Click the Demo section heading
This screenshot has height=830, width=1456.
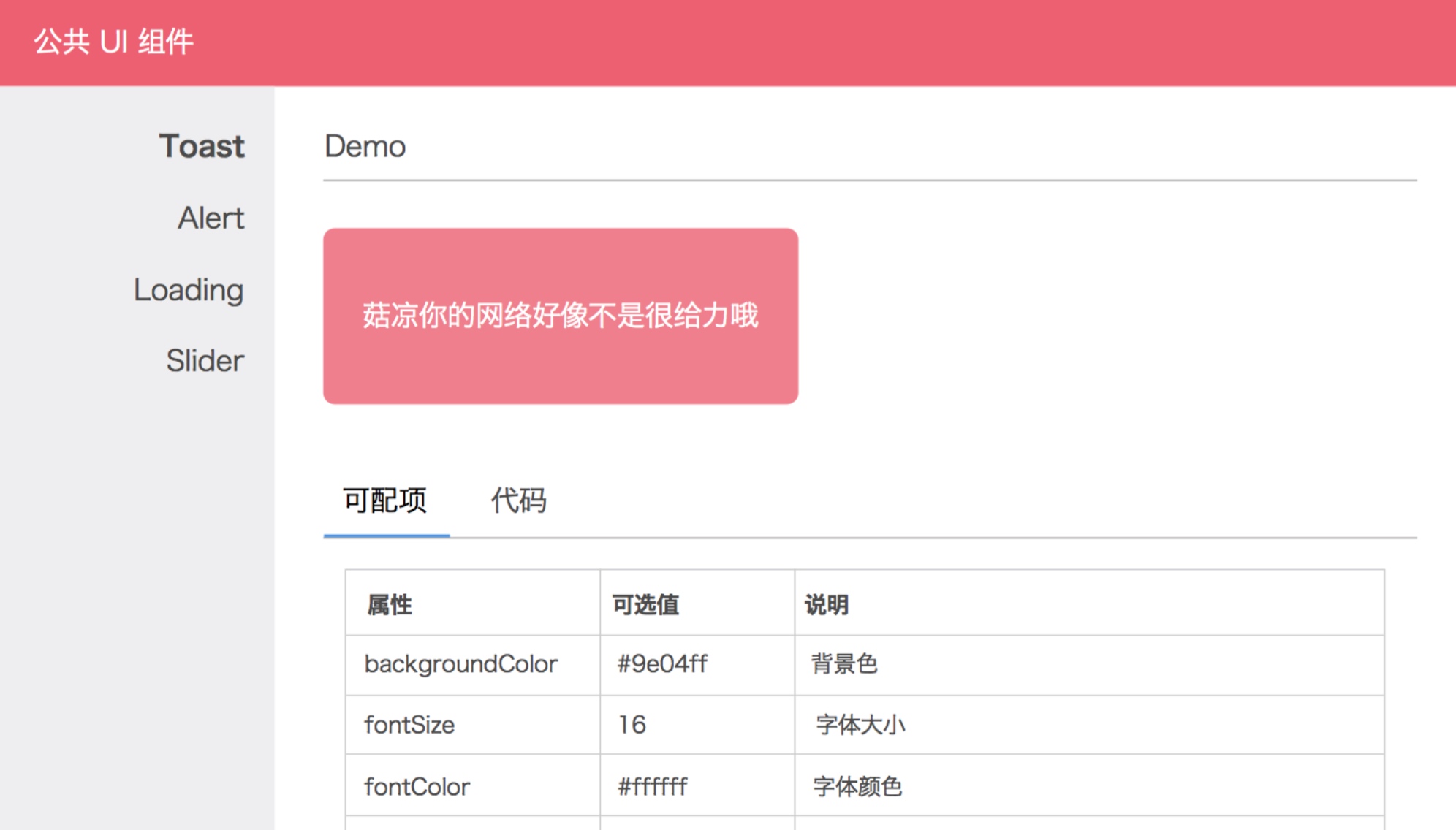365,147
